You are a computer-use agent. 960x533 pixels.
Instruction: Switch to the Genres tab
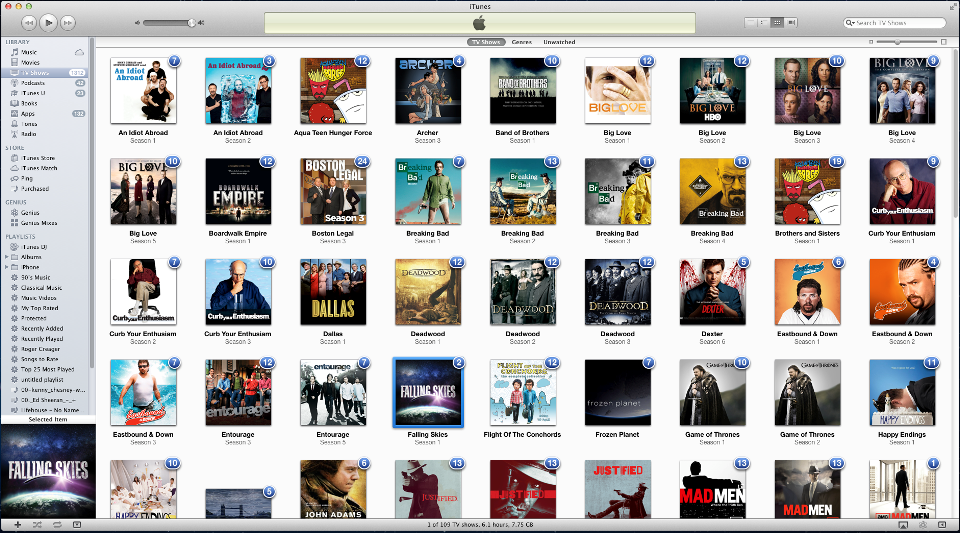click(522, 42)
